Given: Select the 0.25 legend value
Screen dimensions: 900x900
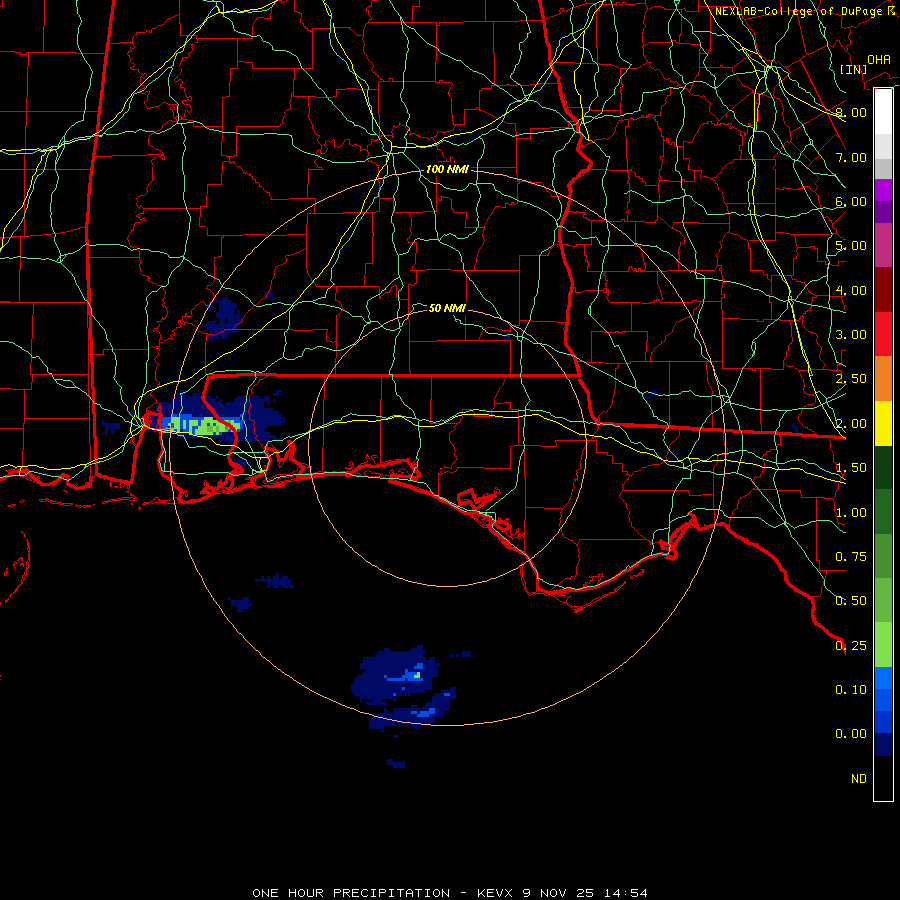Looking at the screenshot, I should click(851, 645).
